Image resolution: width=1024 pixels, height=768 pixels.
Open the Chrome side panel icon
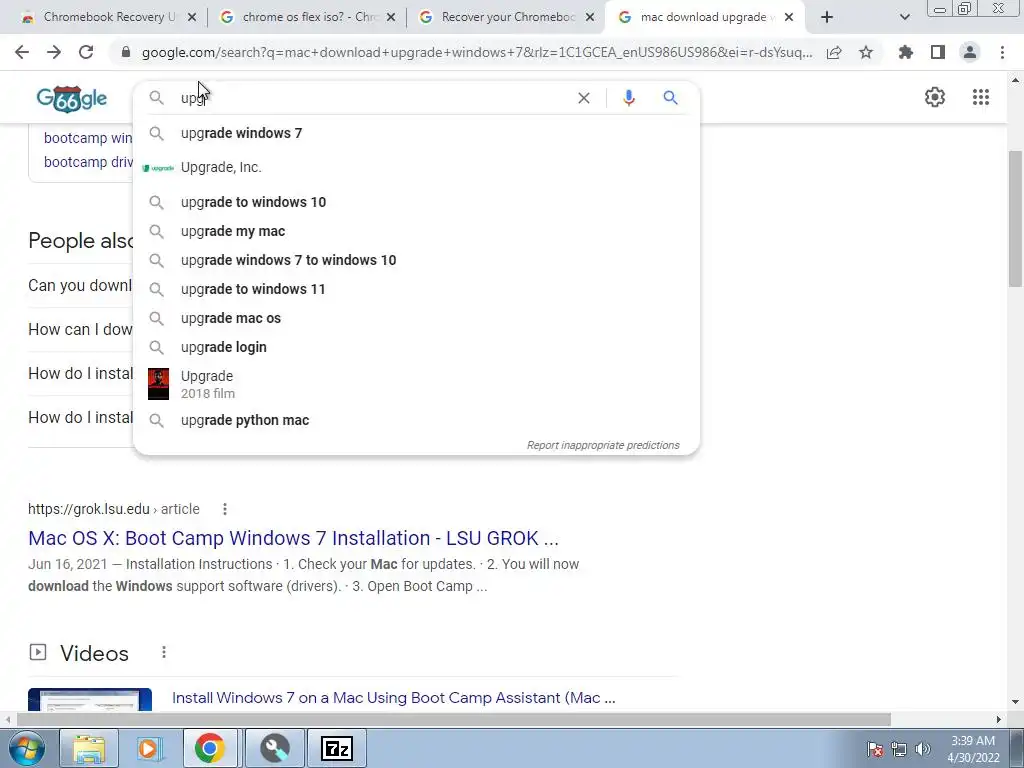[938, 52]
